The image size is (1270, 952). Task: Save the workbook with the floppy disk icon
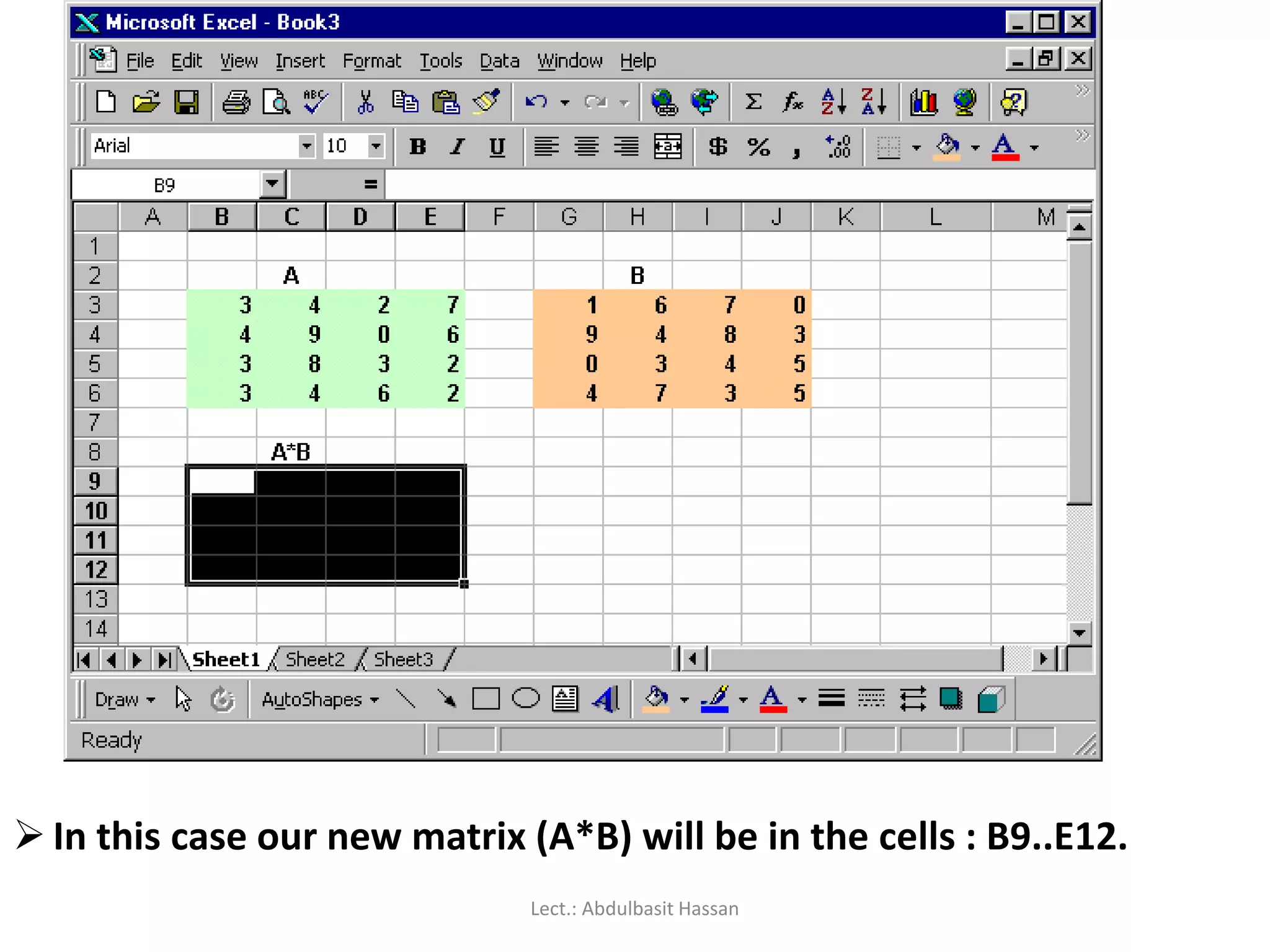click(186, 102)
